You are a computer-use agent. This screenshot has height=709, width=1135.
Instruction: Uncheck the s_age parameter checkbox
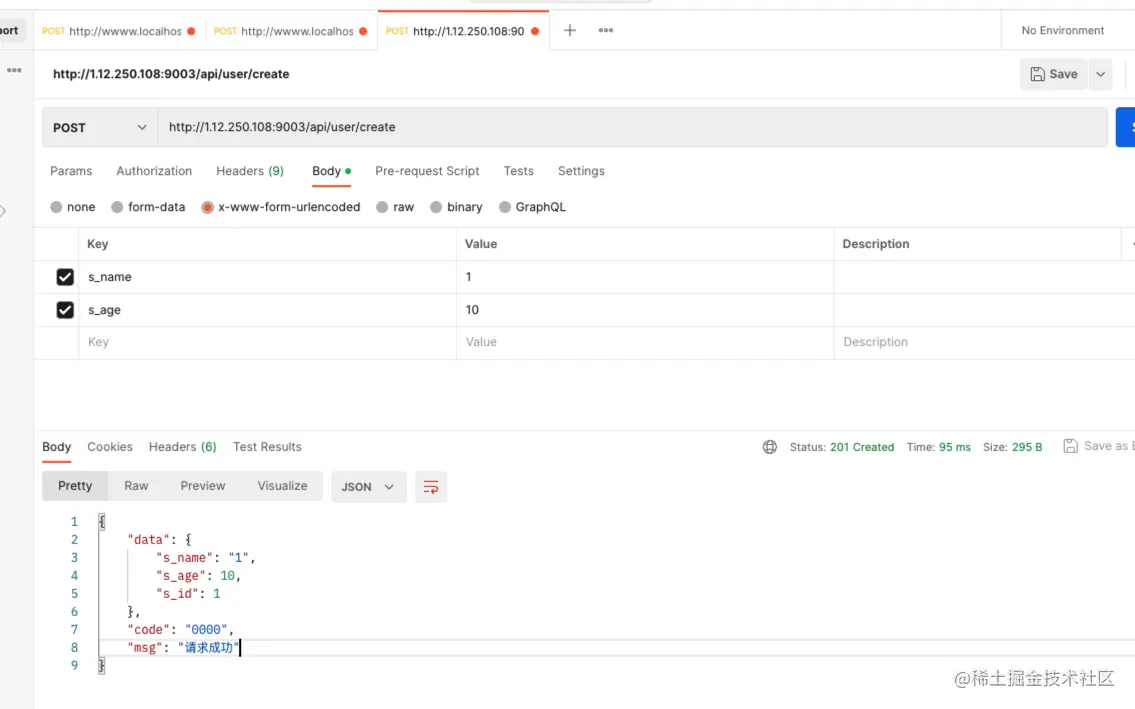click(x=65, y=310)
